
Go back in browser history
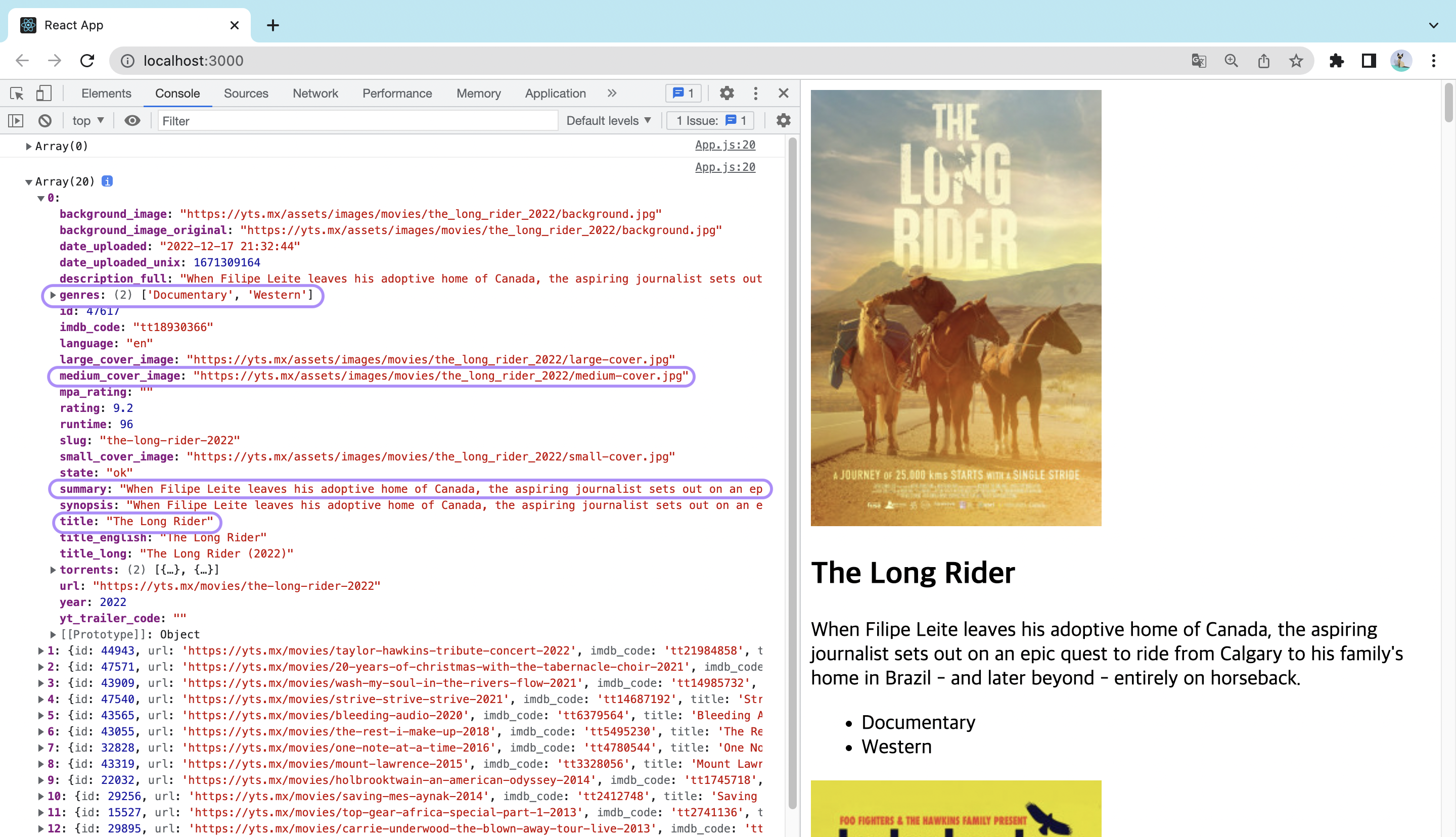(22, 60)
